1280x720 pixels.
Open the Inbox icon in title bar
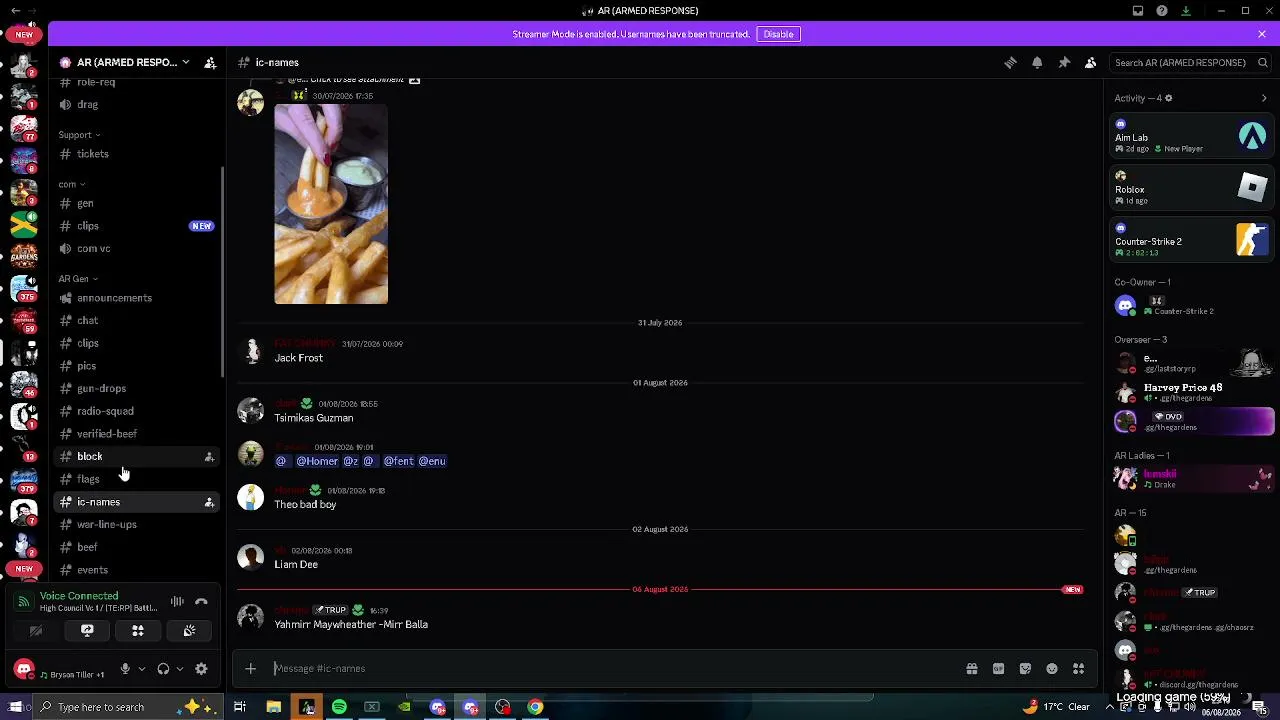coord(1138,11)
